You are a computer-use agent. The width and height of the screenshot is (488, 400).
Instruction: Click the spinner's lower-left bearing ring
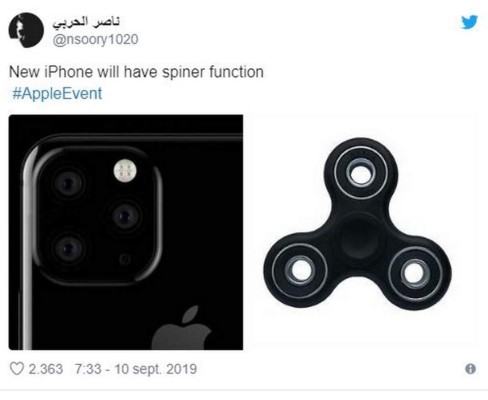pos(300,269)
